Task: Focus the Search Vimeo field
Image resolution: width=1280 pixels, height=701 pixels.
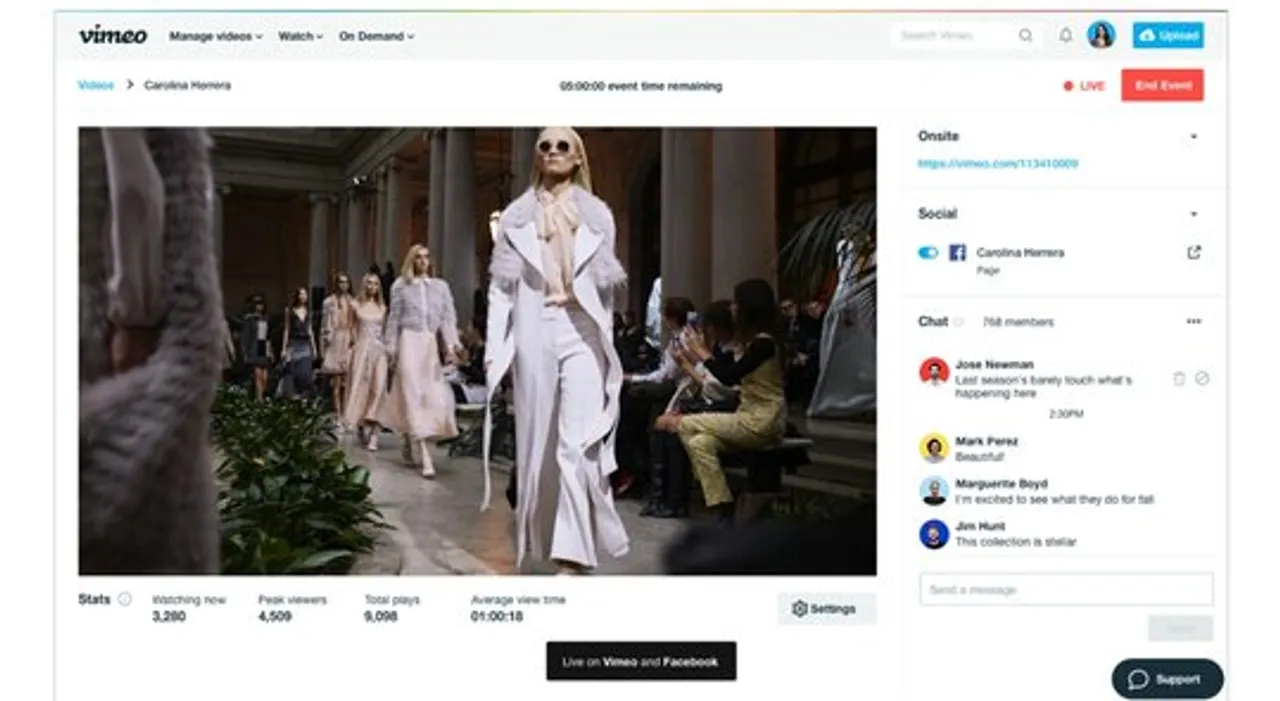Action: tap(967, 35)
